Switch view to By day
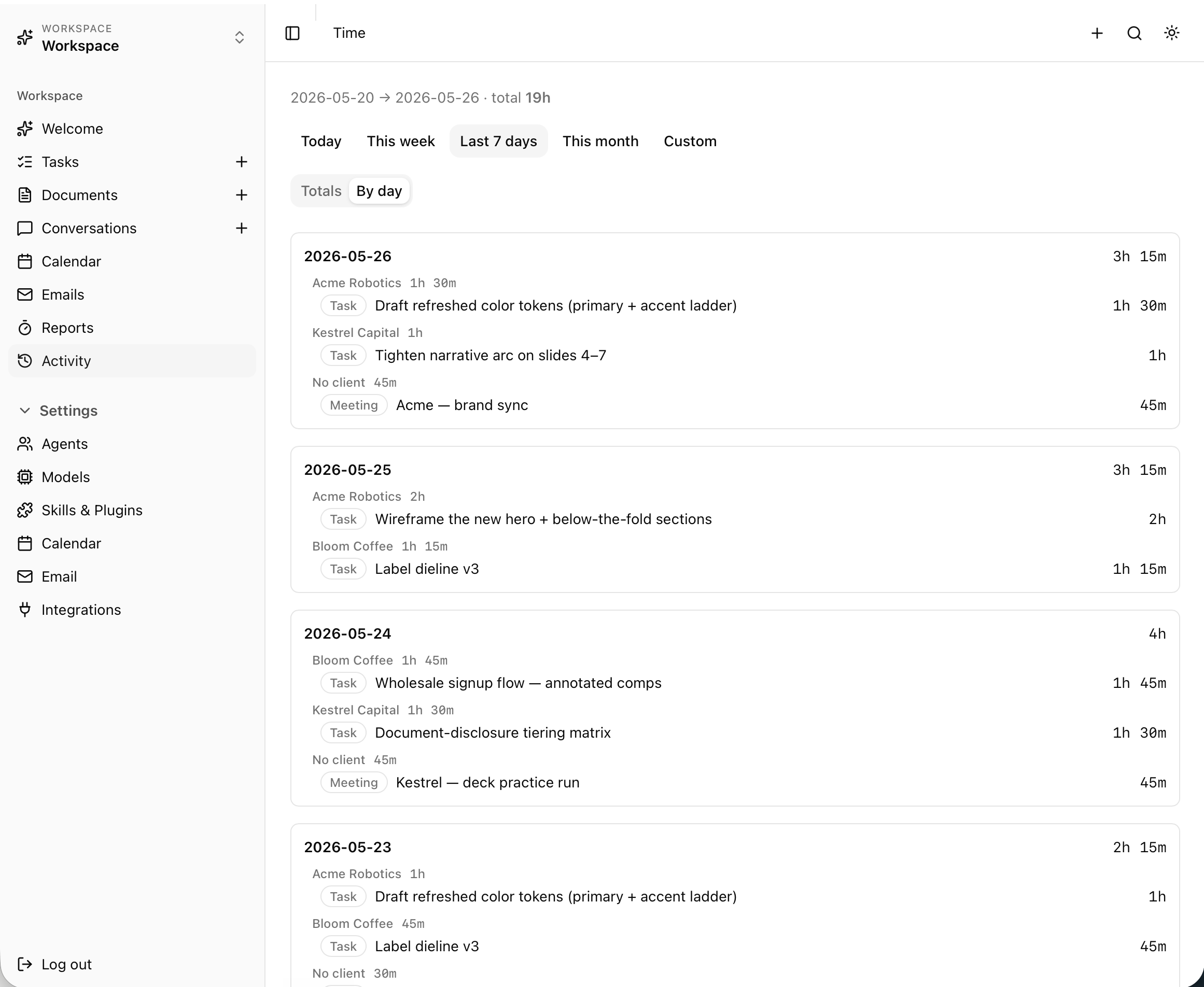This screenshot has width=1204, height=987. tap(379, 191)
